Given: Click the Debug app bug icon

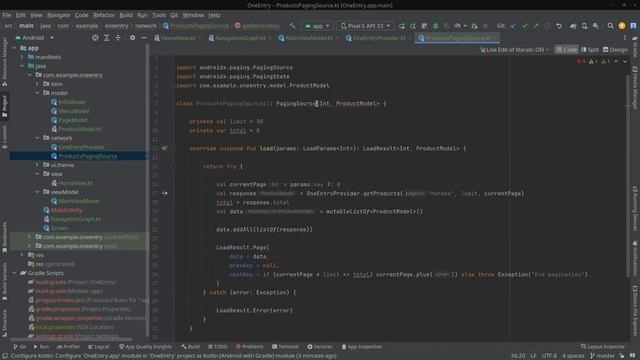Looking at the screenshot, I should pos(436,26).
